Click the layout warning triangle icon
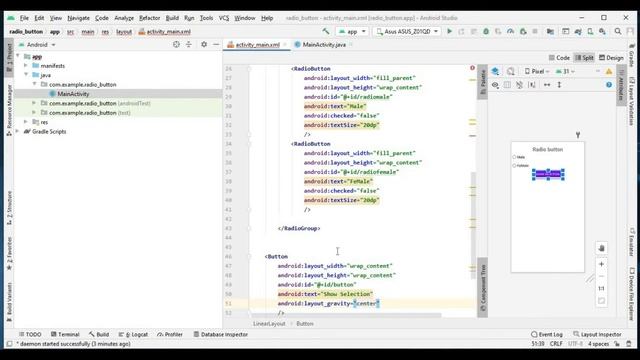This screenshot has height=360, width=640. (609, 71)
